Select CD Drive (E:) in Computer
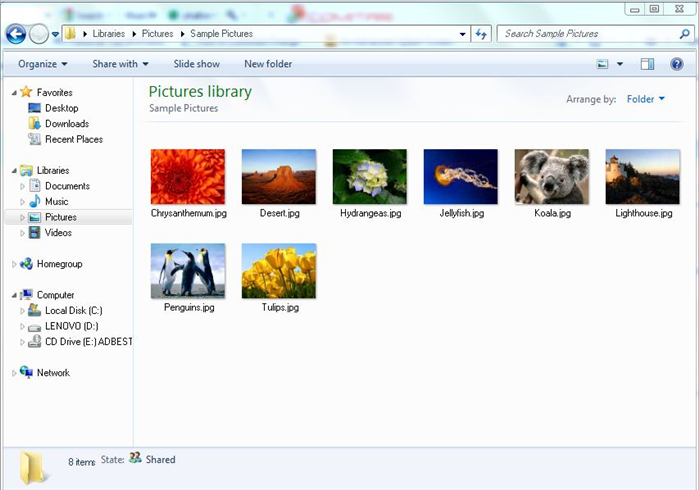 (87, 342)
